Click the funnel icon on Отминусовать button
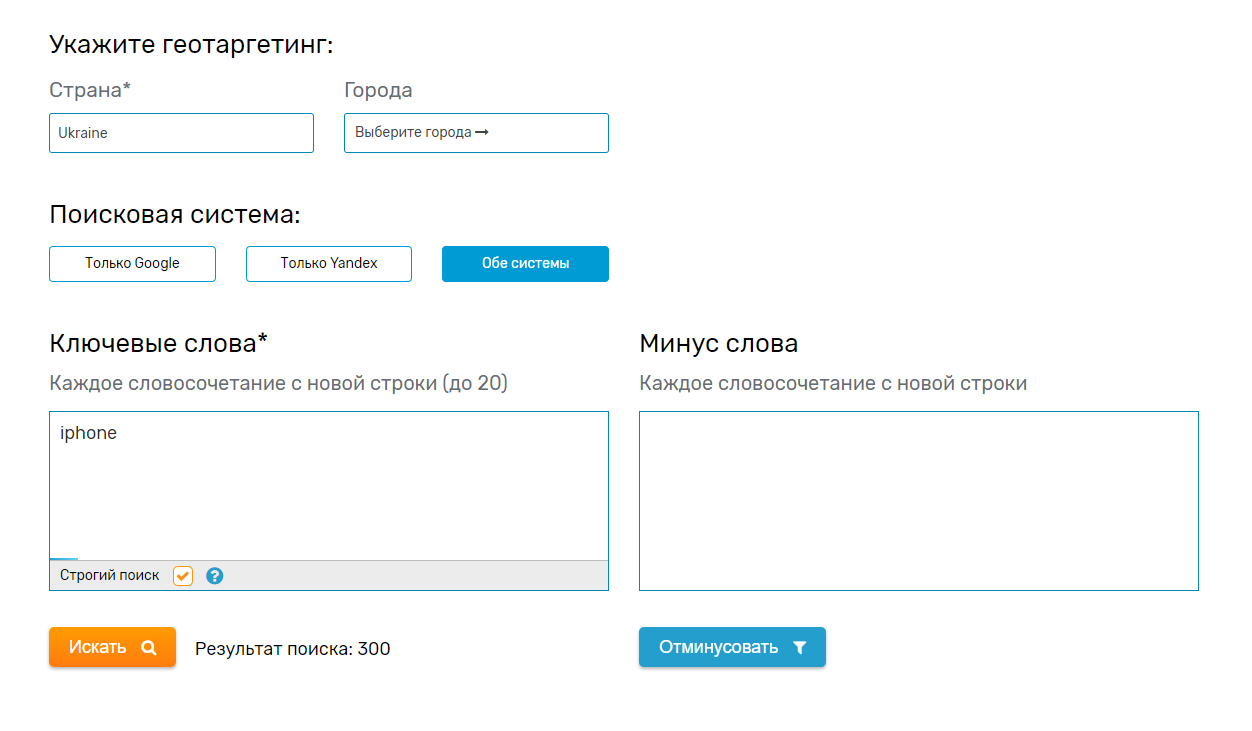Image resolution: width=1252 pixels, height=731 pixels. pos(799,647)
